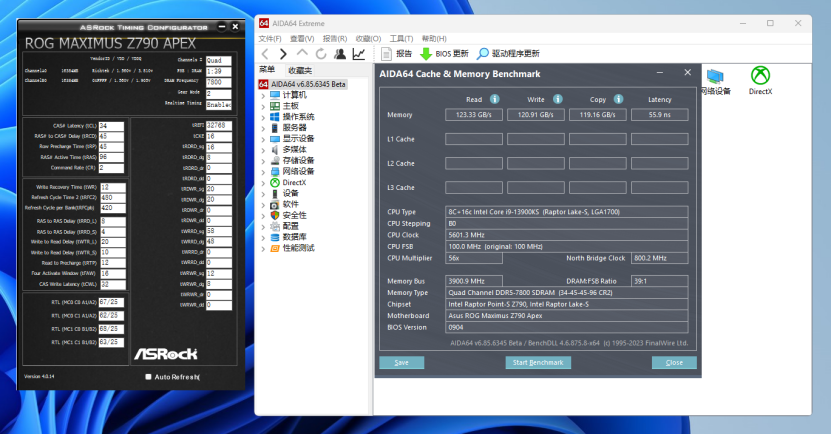831x434 pixels.
Task: Close the Cache & Memory Benchmark dialog with X
Action: pyautogui.click(x=687, y=73)
